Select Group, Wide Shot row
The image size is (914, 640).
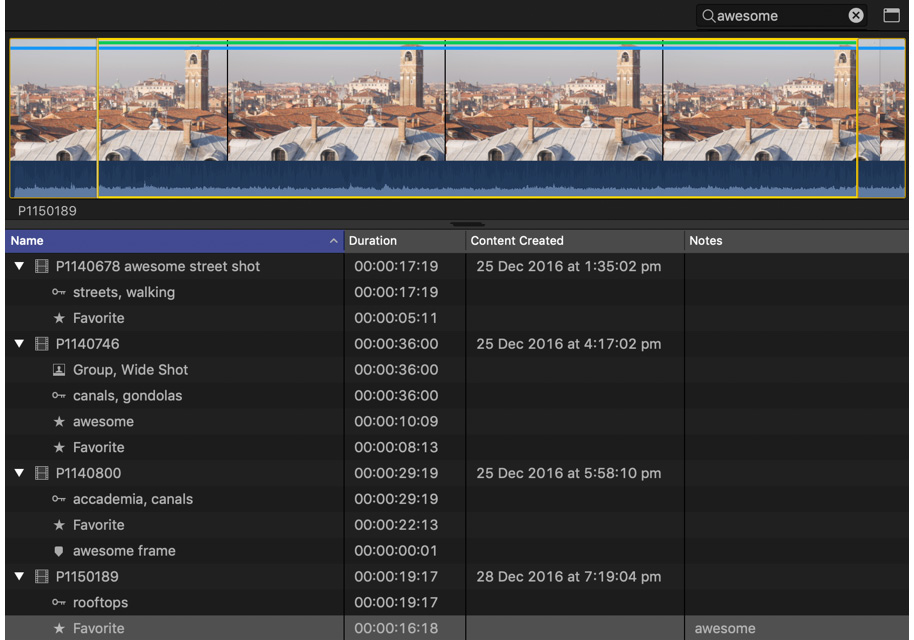457,370
